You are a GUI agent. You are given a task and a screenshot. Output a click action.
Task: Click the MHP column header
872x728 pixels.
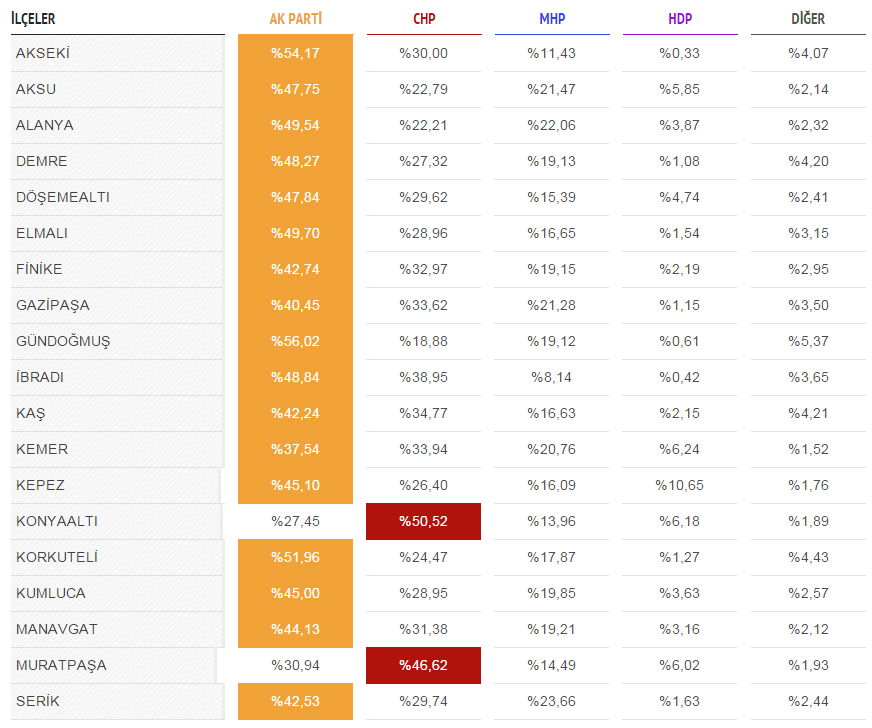(552, 19)
